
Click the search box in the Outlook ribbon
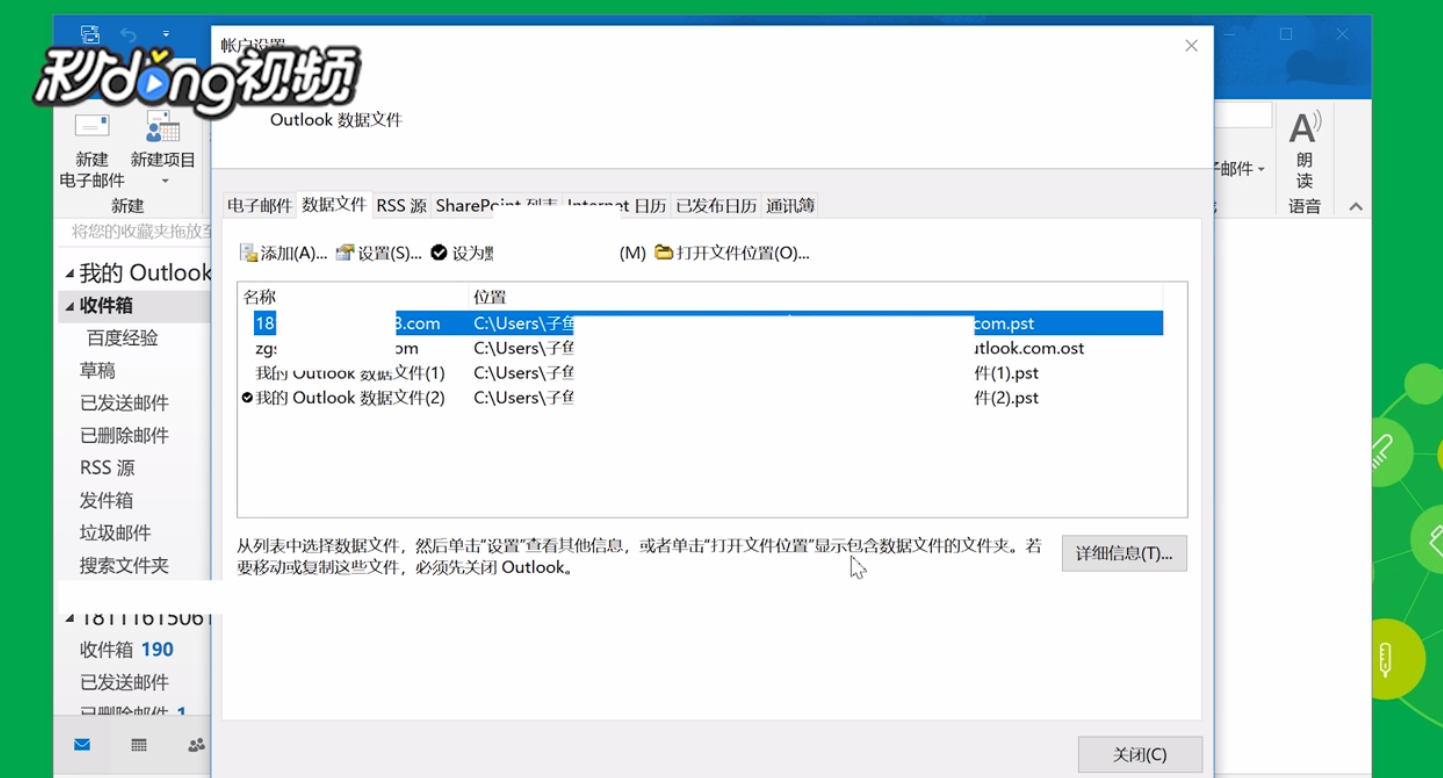coord(1243,115)
